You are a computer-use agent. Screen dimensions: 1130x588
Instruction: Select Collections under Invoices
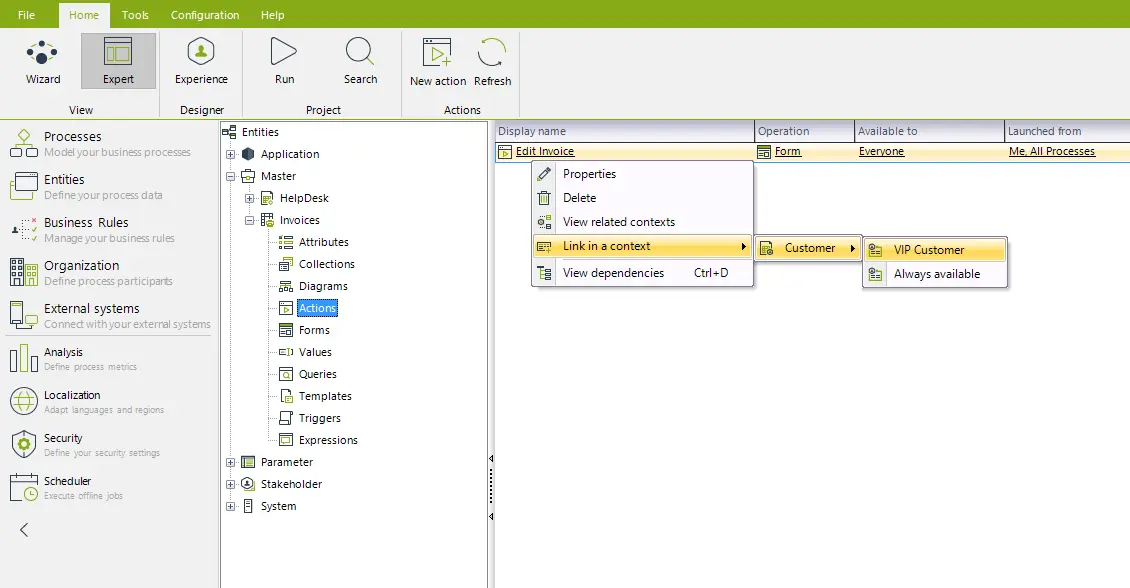[x=326, y=264]
